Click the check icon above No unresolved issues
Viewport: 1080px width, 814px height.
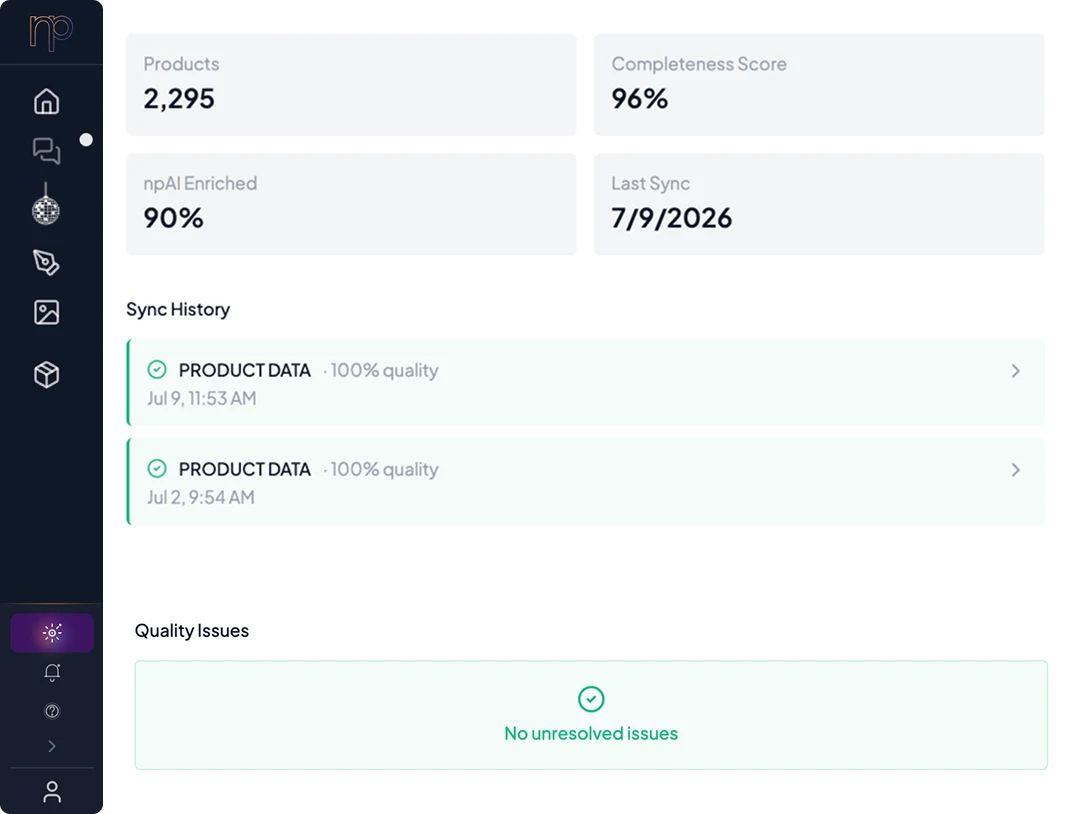coord(591,699)
